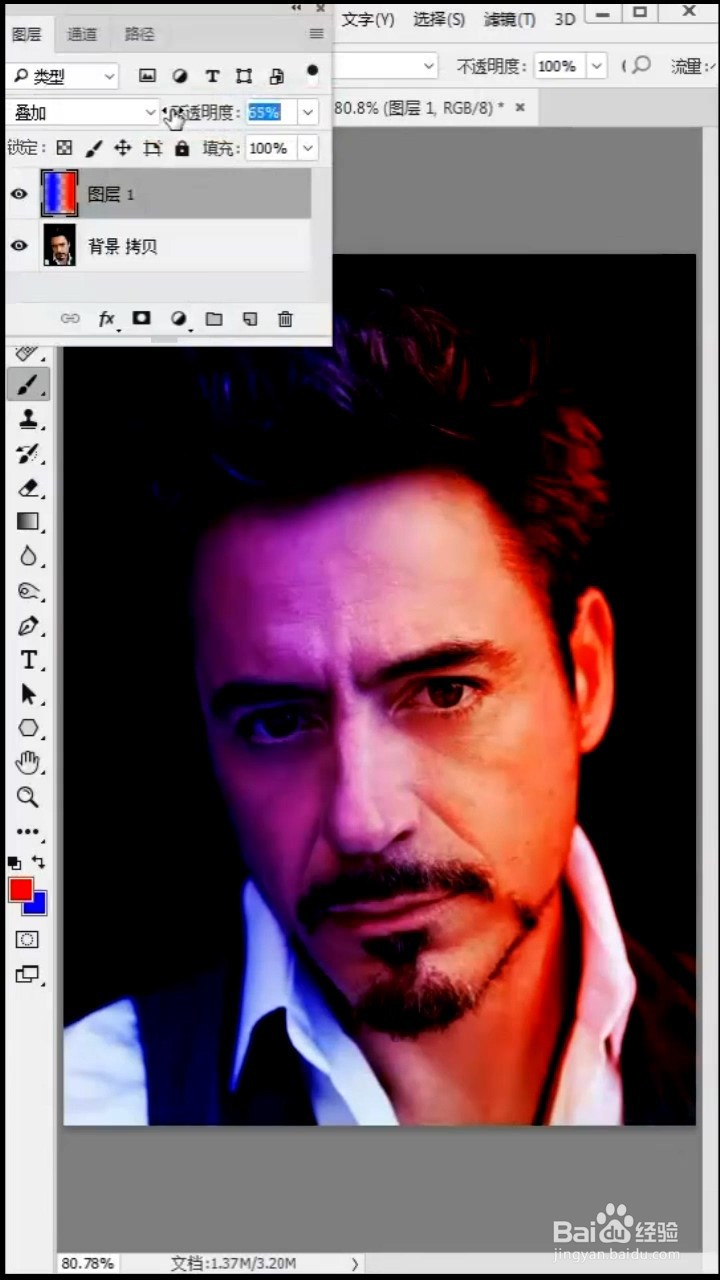This screenshot has height=1280, width=720.
Task: Lock transparent pixels
Action: [x=65, y=148]
